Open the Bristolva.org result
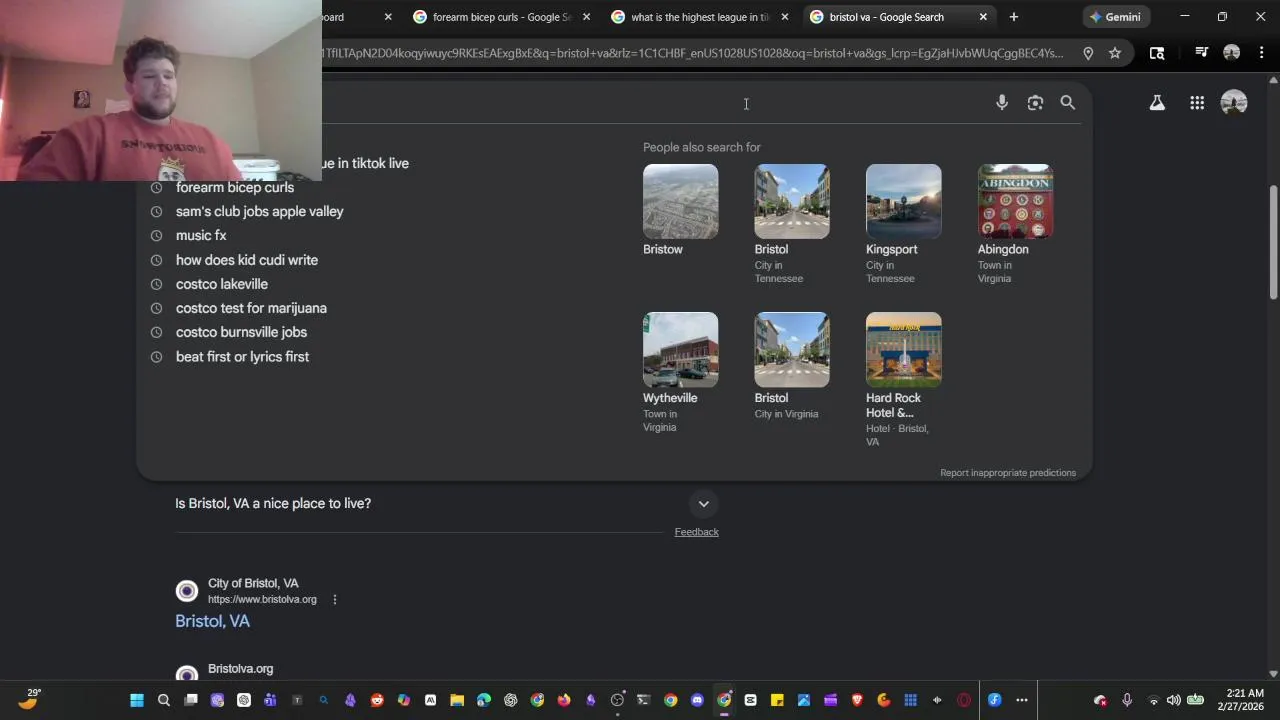 tap(240, 669)
